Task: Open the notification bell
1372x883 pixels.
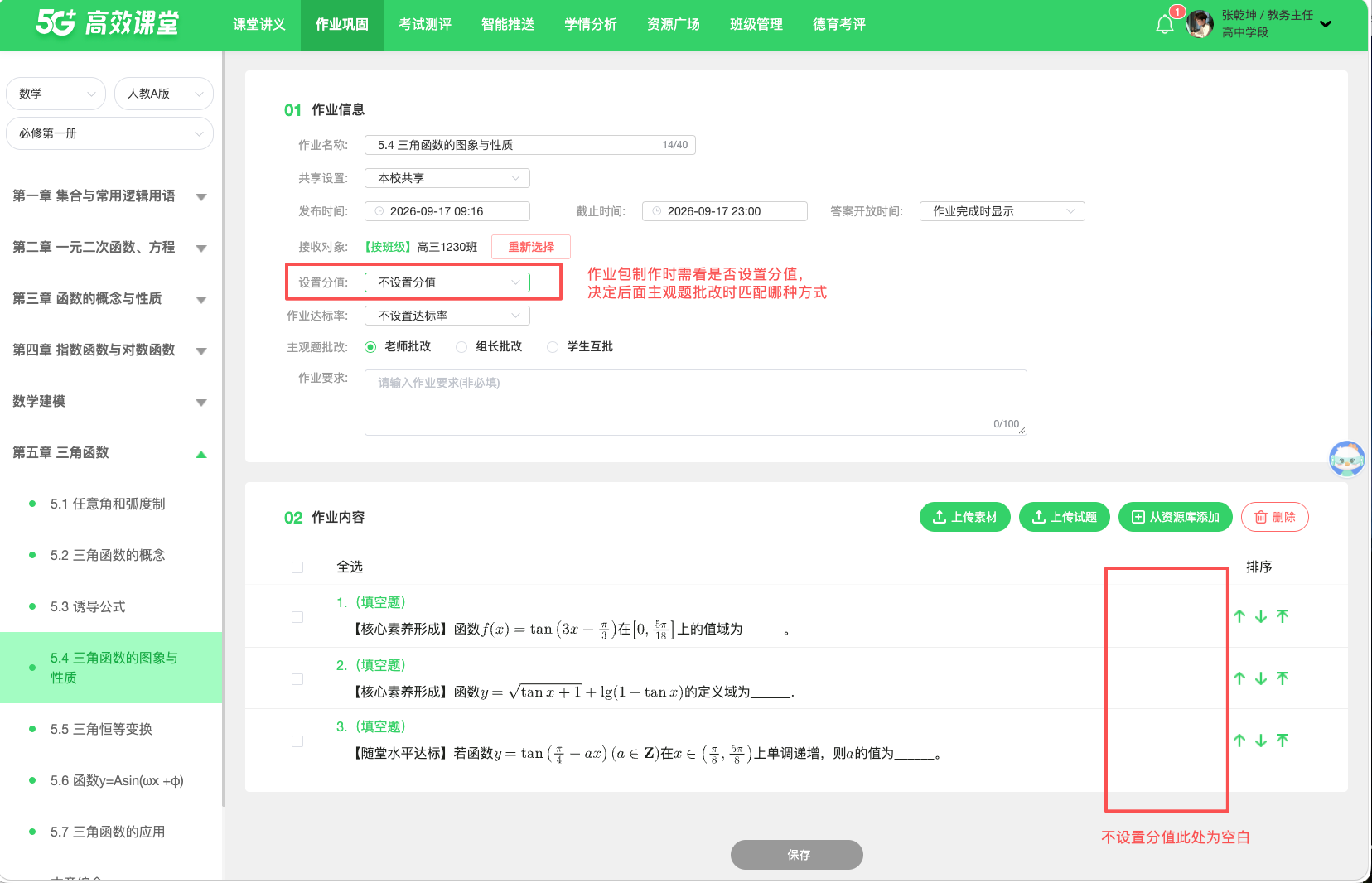Action: click(1165, 24)
